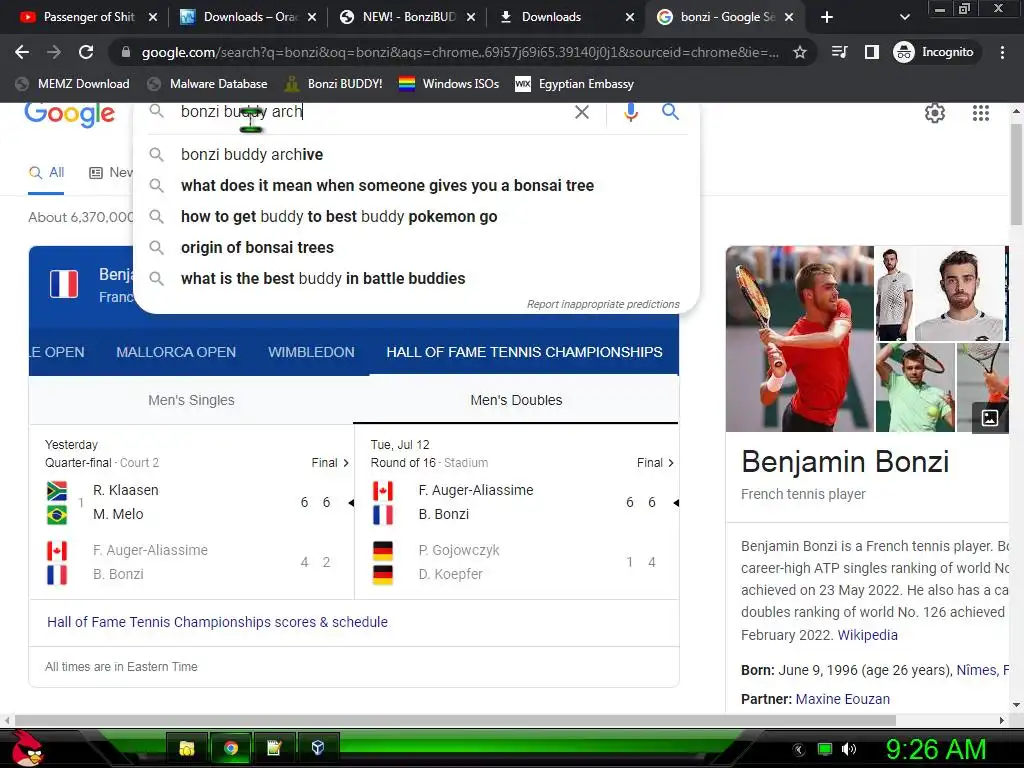Click the horizontal scrollbar thumb
The image size is (1024, 768).
455,720
